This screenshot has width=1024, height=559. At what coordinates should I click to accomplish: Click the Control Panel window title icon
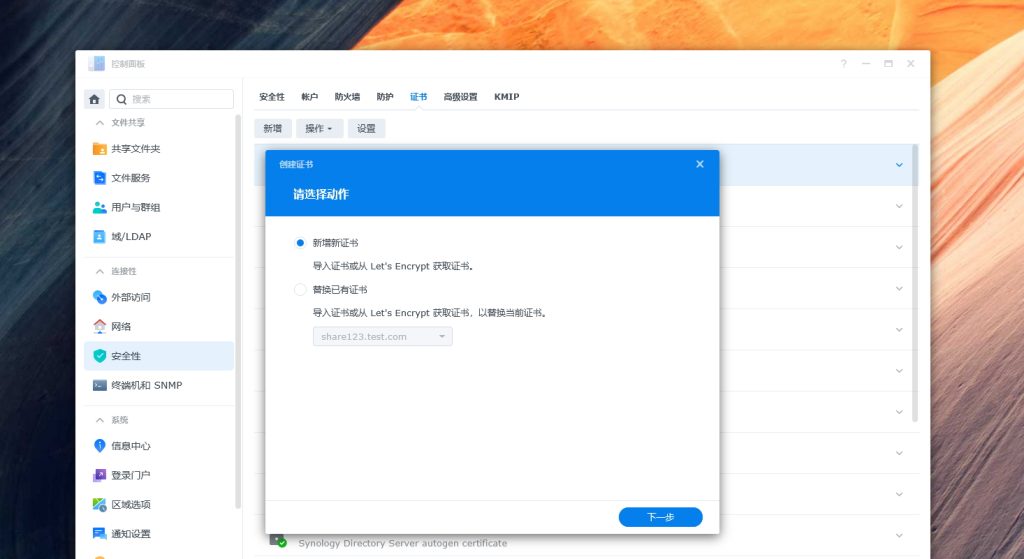point(97,63)
